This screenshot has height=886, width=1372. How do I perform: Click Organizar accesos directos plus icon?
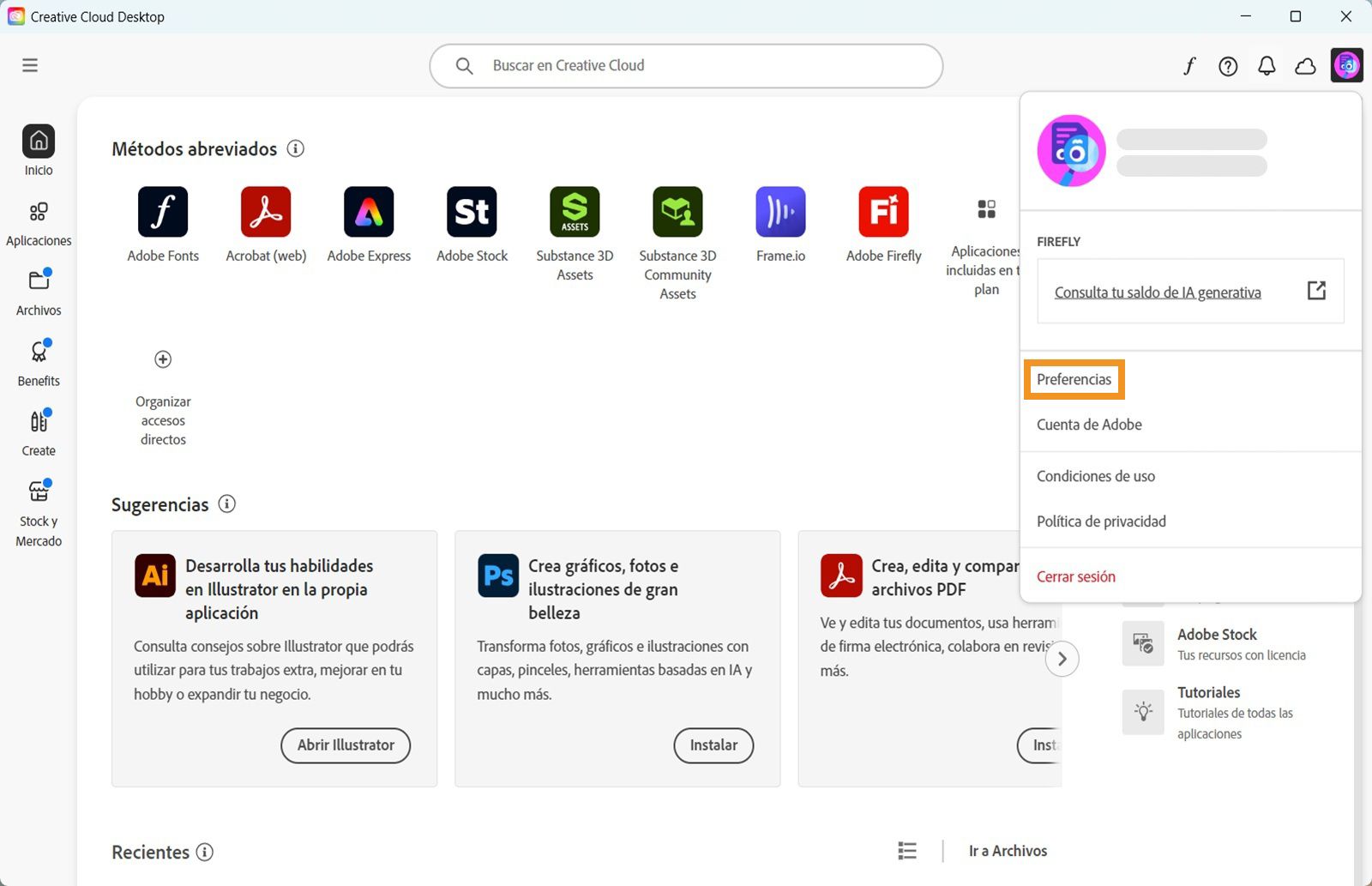click(163, 359)
